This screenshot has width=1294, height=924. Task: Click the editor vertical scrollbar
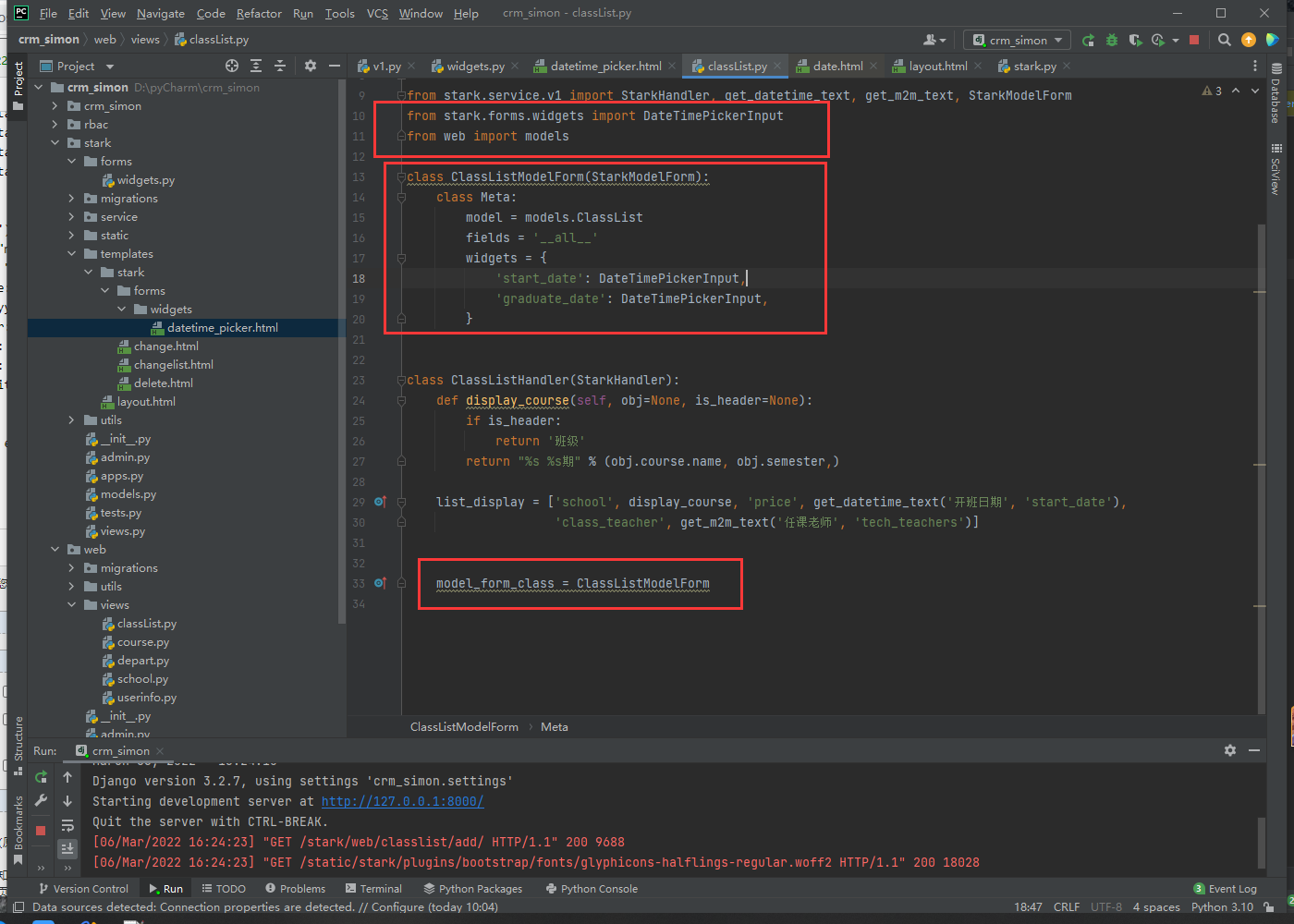(1261, 467)
